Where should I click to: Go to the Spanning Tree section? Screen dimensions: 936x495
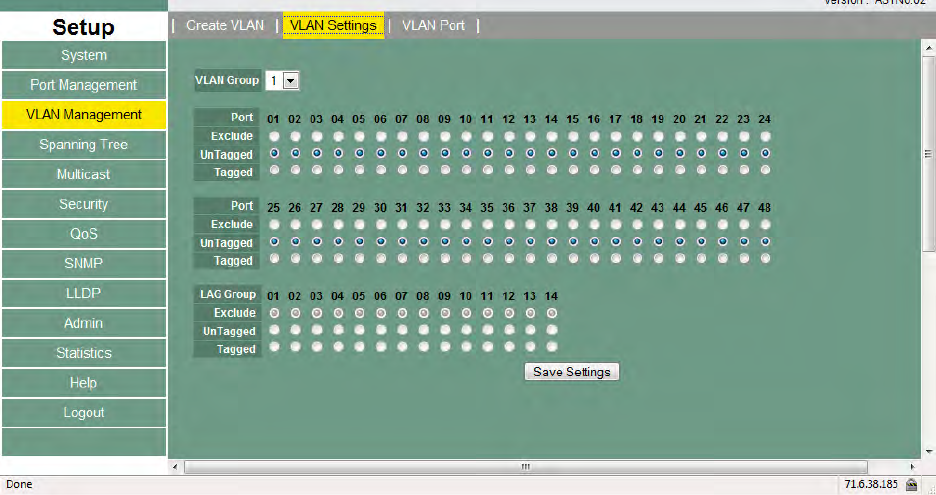83,145
